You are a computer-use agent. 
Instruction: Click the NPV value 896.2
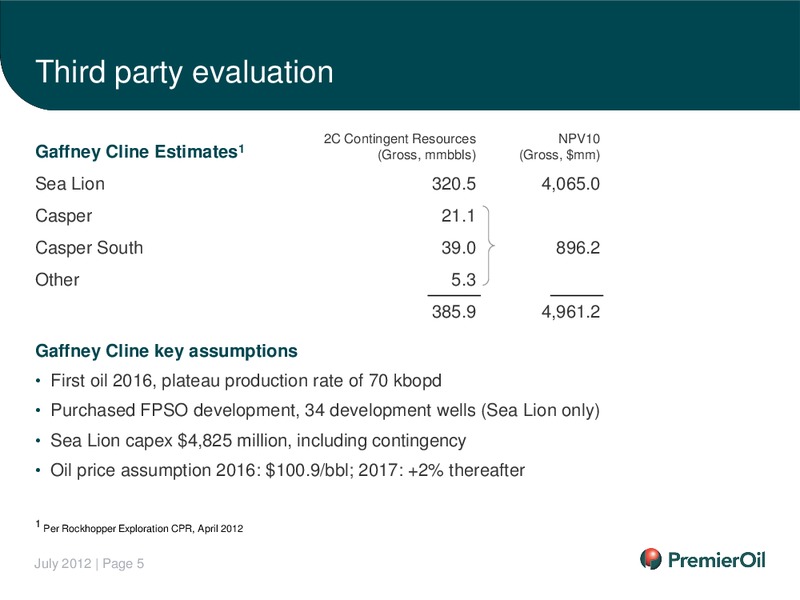[578, 248]
